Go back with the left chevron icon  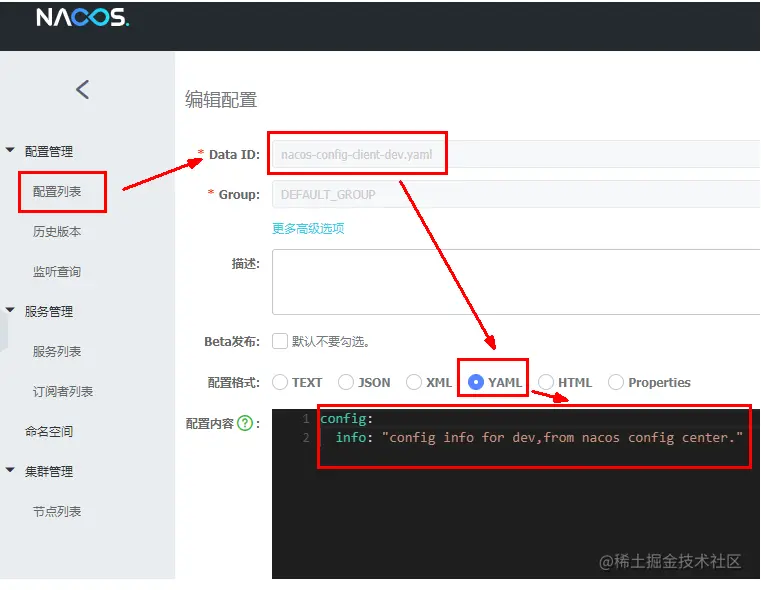(83, 89)
